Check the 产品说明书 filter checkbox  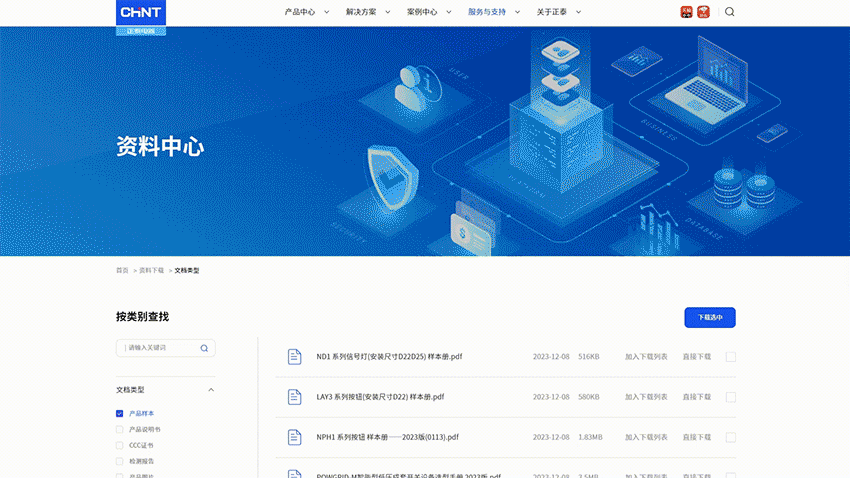(120, 429)
